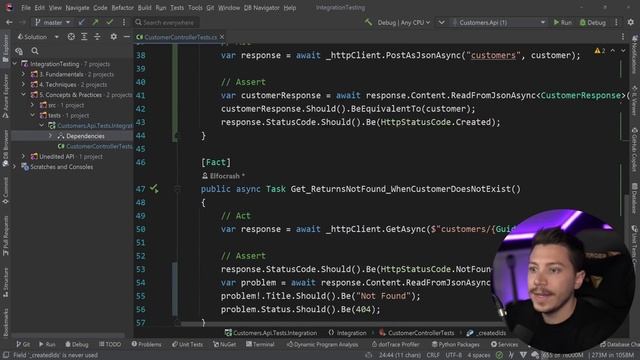This screenshot has height=360, width=640.
Task: Focus the Search everywhere field
Action: point(167,22)
